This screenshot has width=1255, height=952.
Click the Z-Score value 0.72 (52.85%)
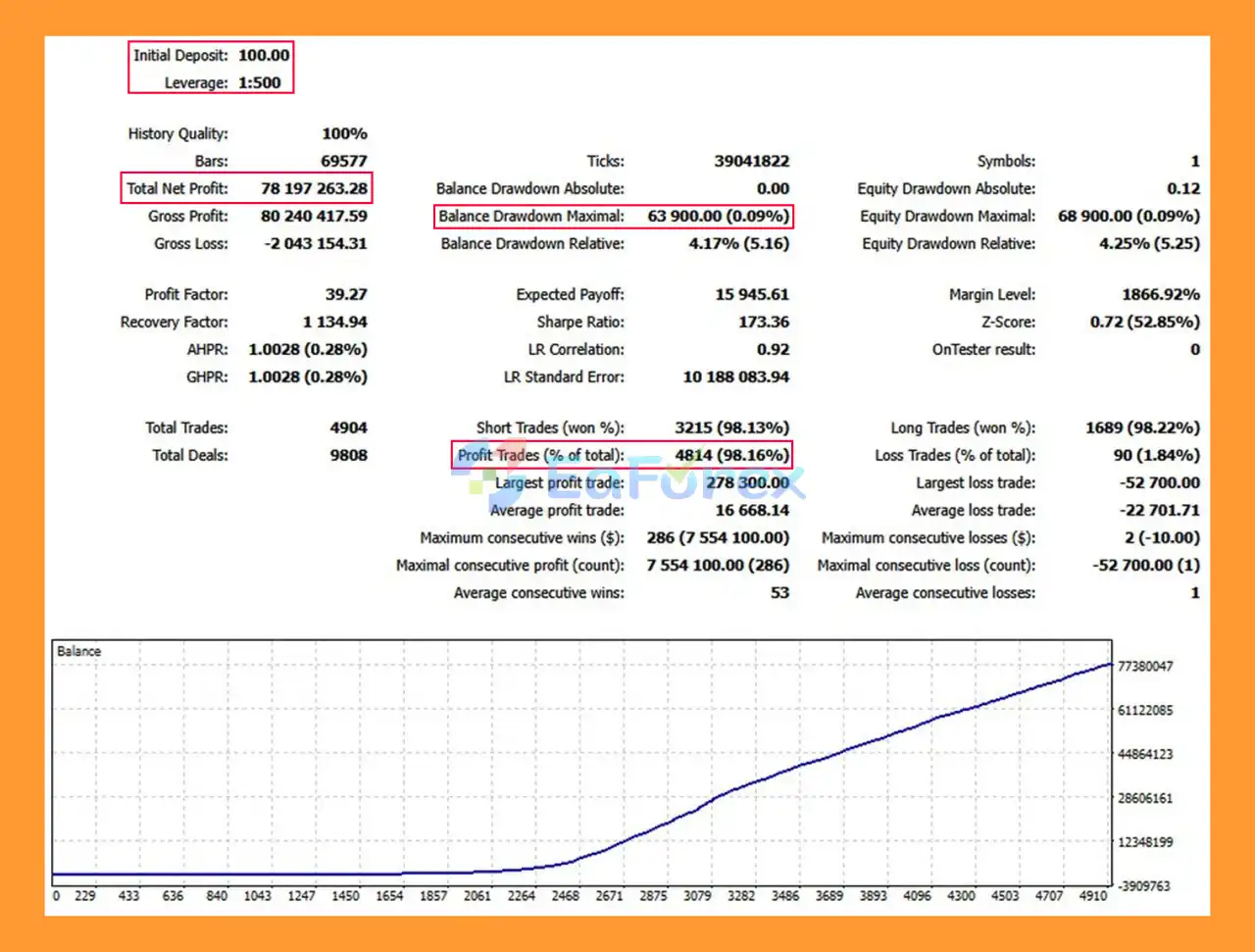point(1144,322)
